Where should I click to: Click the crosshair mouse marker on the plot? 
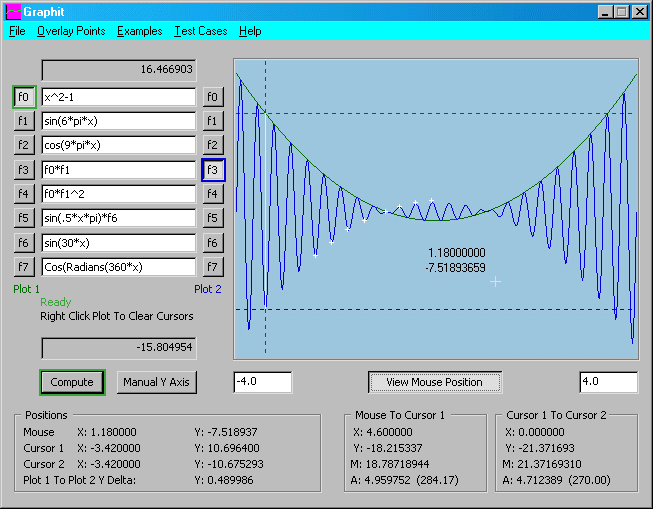(x=495, y=282)
